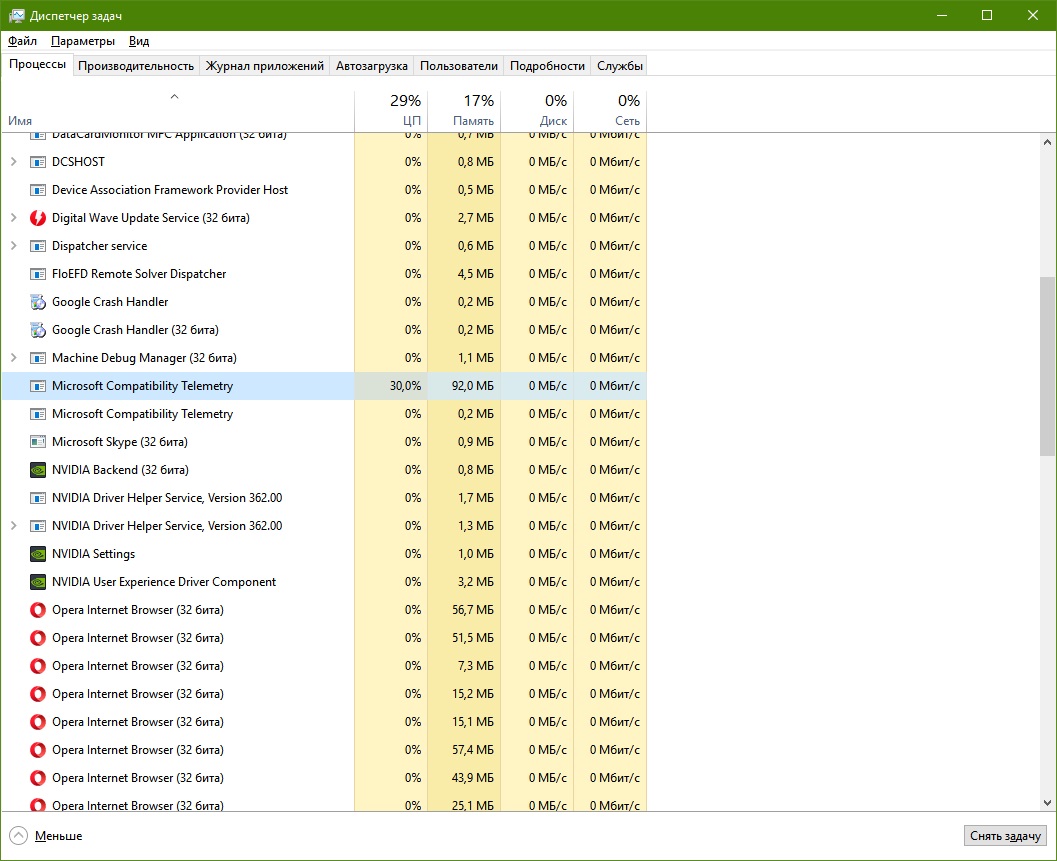Viewport: 1057px width, 861px height.
Task: Click the NVIDIA Settings icon
Action: tap(38, 554)
